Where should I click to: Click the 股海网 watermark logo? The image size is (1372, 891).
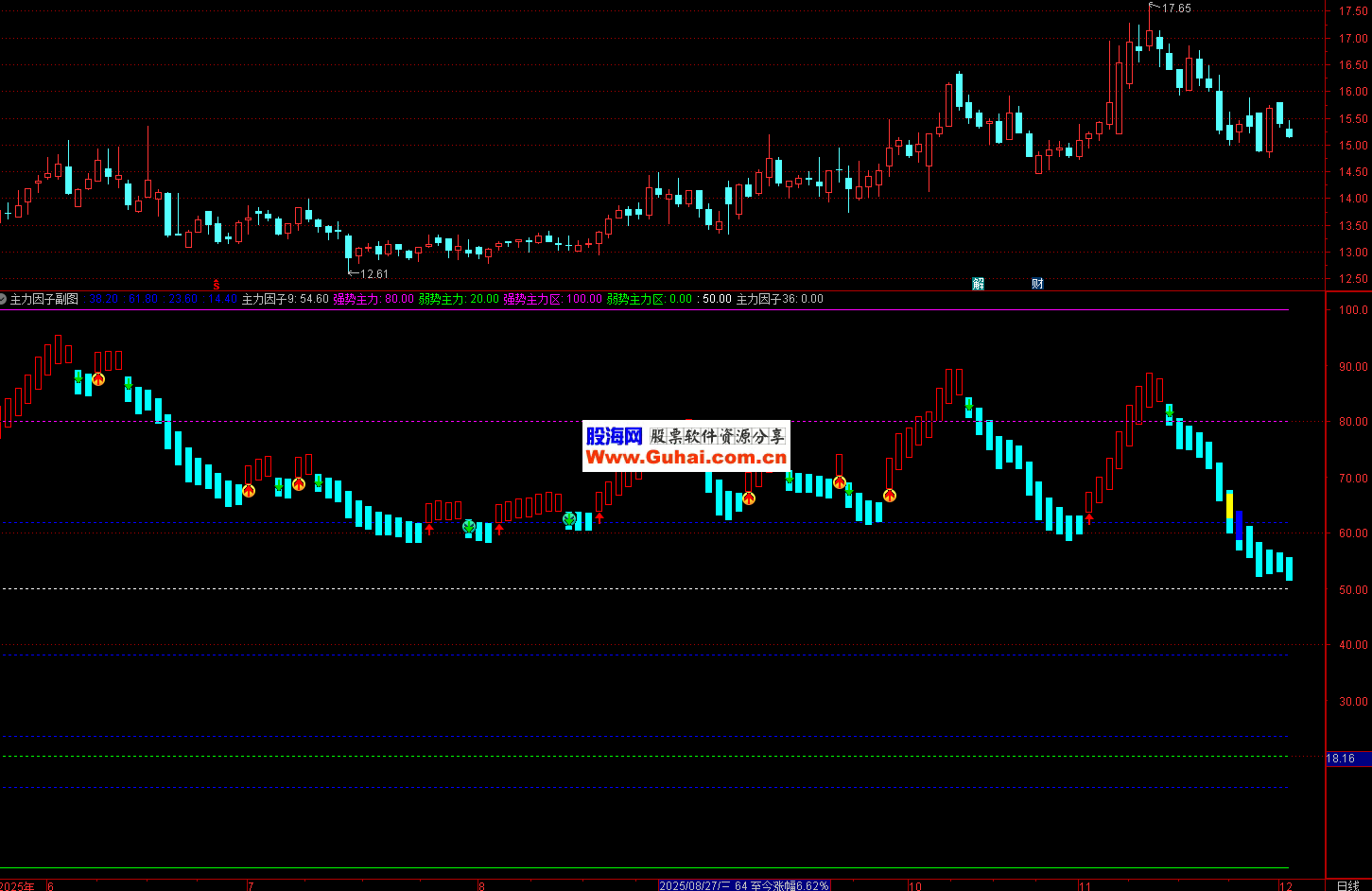click(615, 436)
